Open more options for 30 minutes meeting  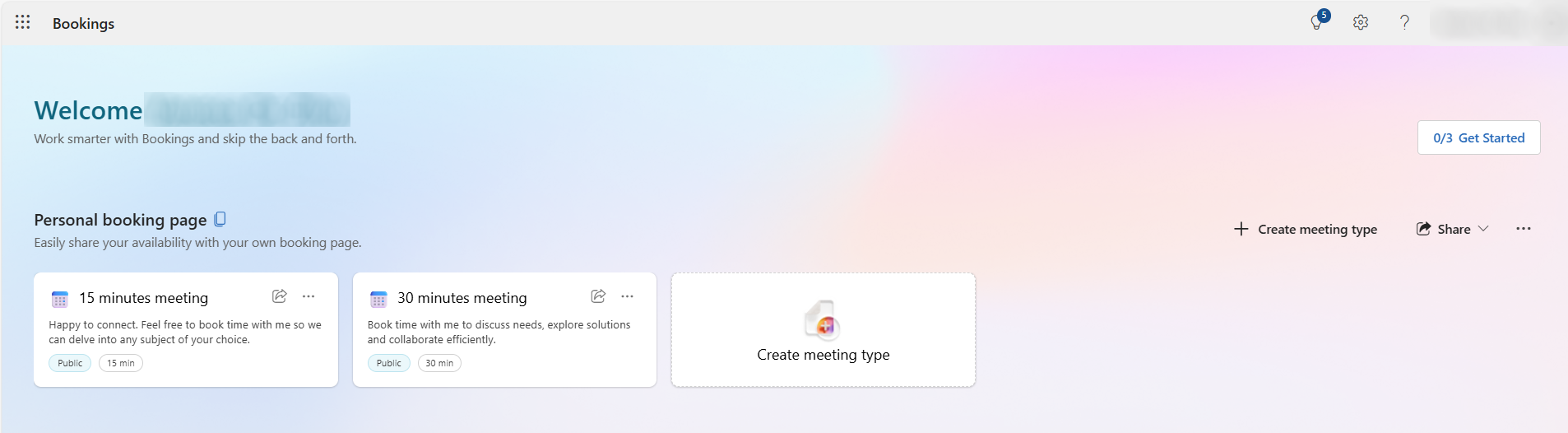point(628,296)
